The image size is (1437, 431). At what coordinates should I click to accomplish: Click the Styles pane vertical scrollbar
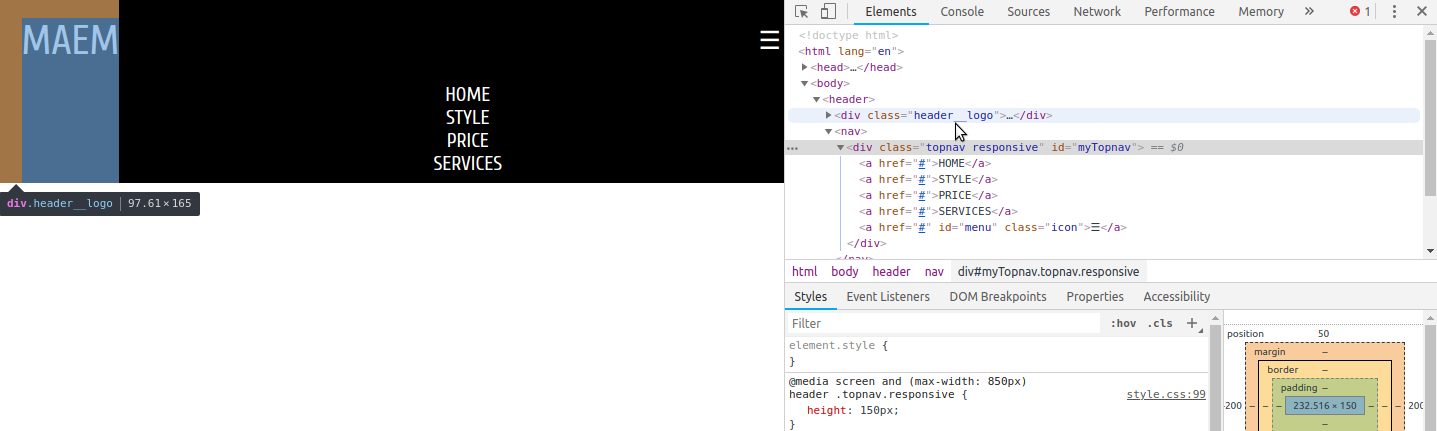tap(1215, 378)
